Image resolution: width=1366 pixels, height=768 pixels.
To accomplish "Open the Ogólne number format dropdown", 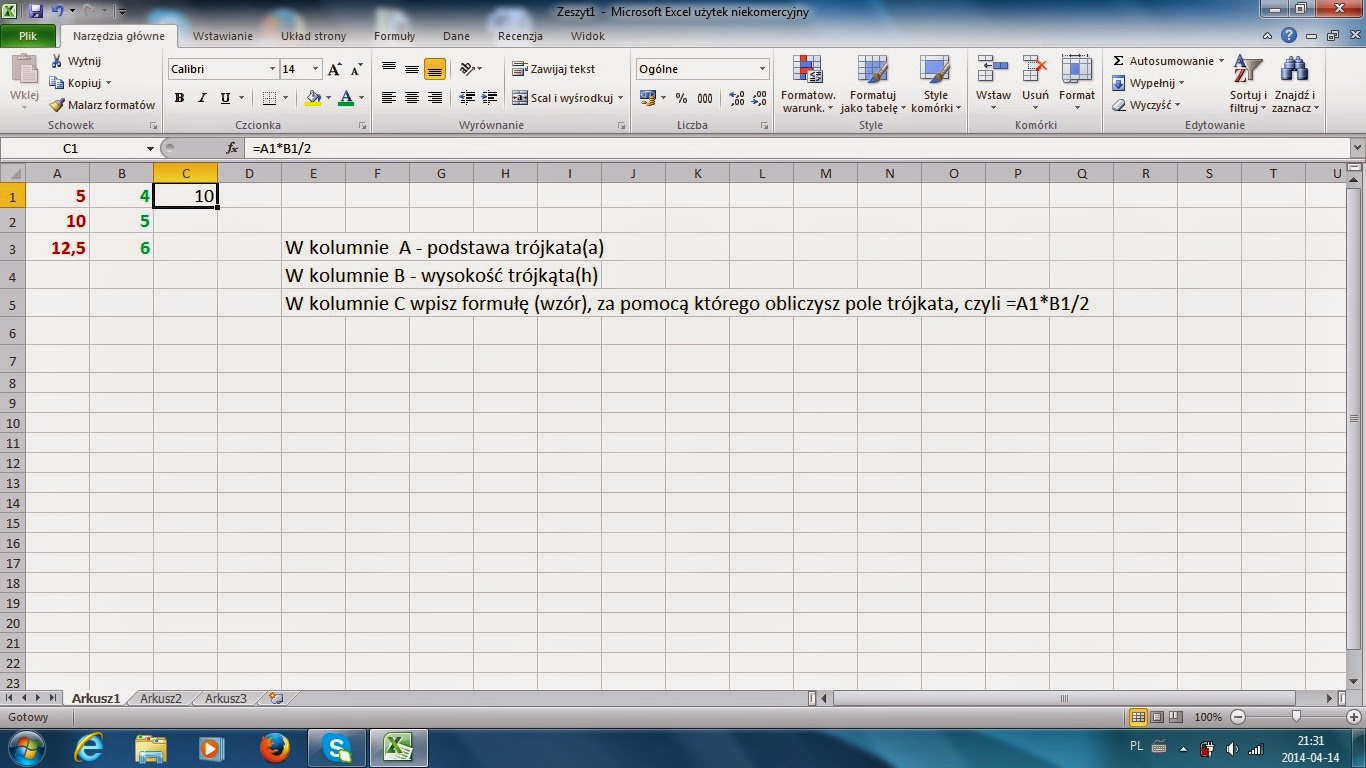I will click(x=762, y=69).
